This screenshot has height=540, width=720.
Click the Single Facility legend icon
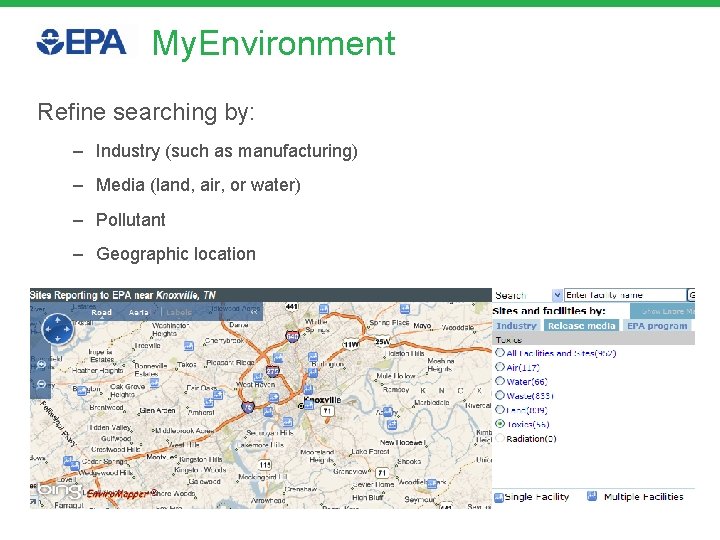499,497
